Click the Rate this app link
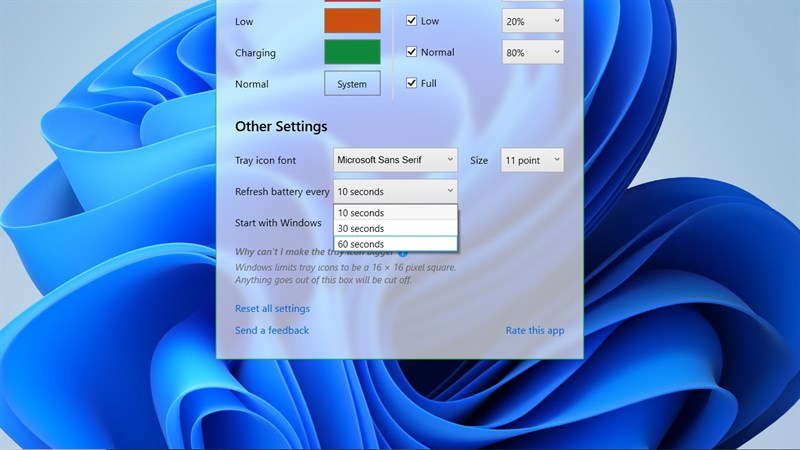The width and height of the screenshot is (800, 450). click(535, 330)
